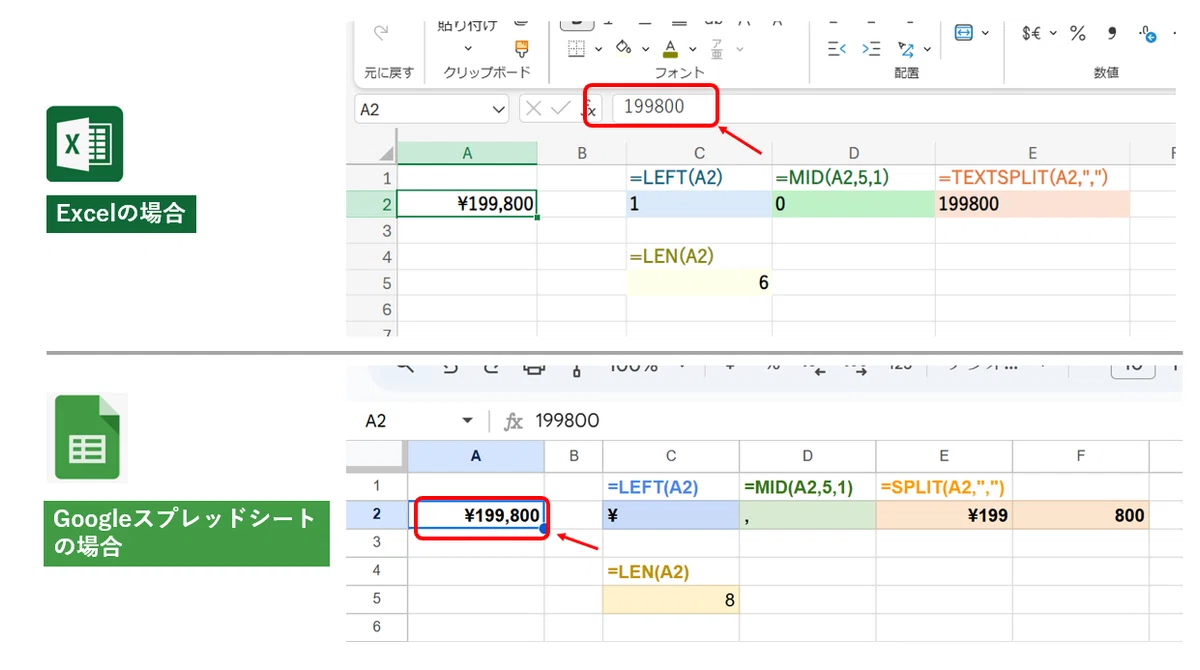Select Excel cell with =LEN(A2)
The height and width of the screenshot is (670, 1200).
point(699,257)
